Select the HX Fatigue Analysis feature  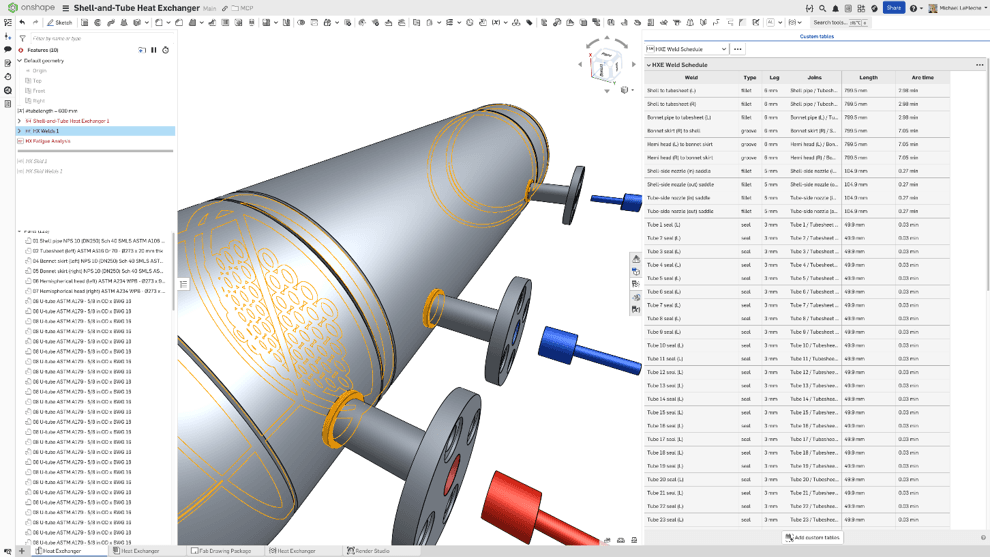pyautogui.click(x=47, y=141)
